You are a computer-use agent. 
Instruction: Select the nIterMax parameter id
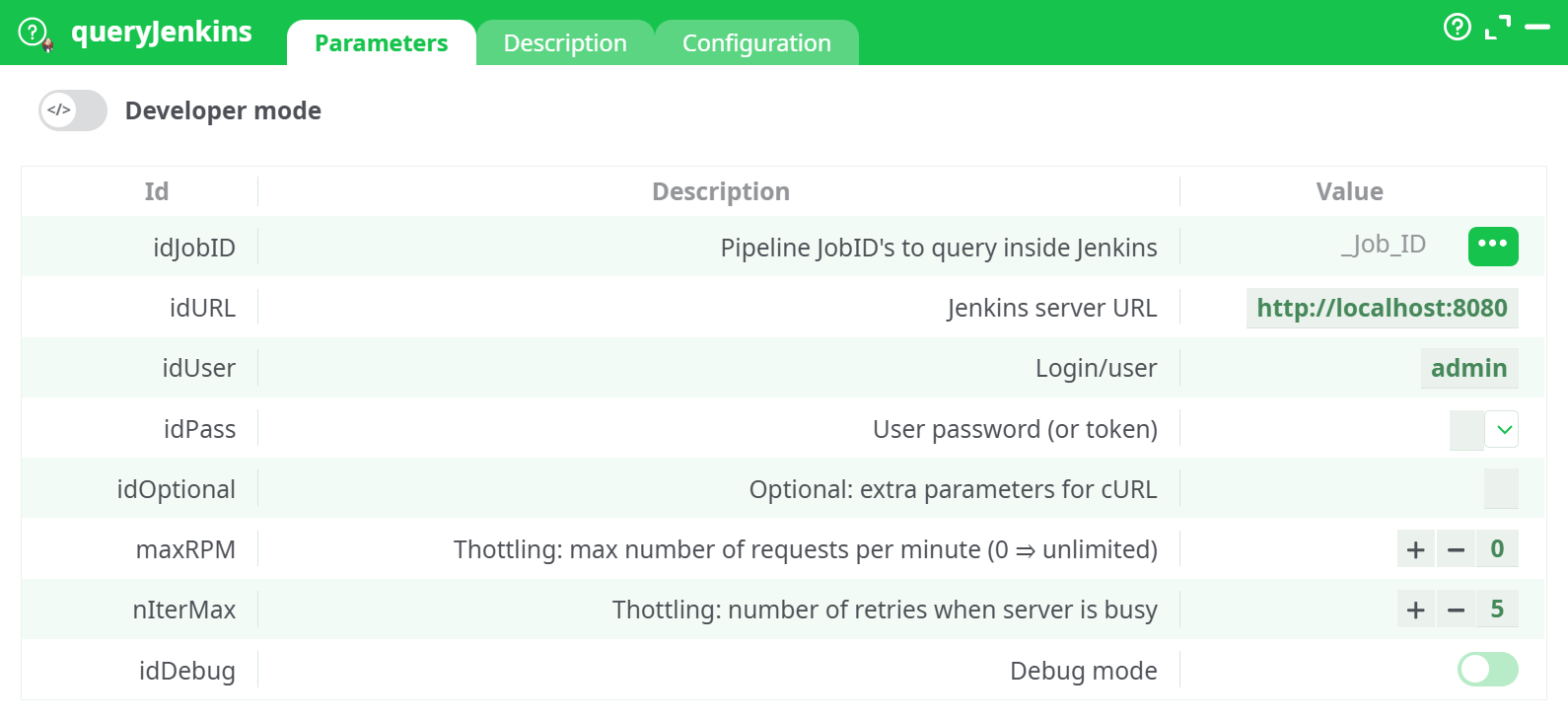183,610
